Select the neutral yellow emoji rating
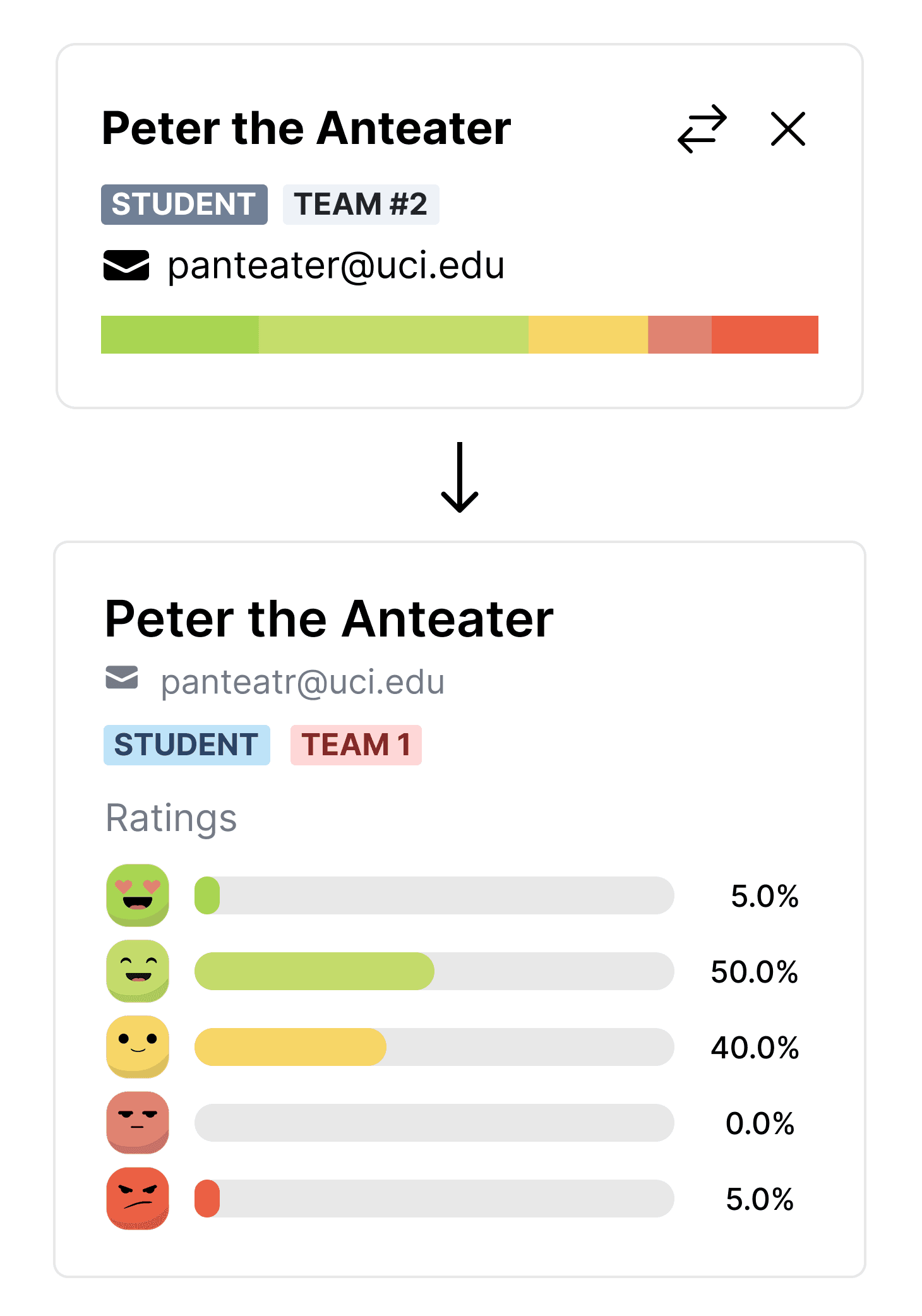Image resolution: width=922 pixels, height=1316 pixels. coord(138,1046)
